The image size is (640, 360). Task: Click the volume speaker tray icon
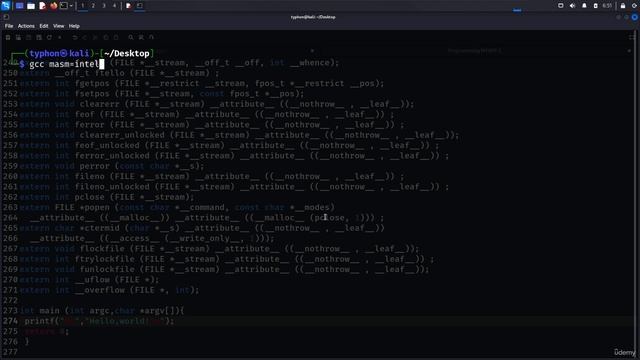pos(572,6)
